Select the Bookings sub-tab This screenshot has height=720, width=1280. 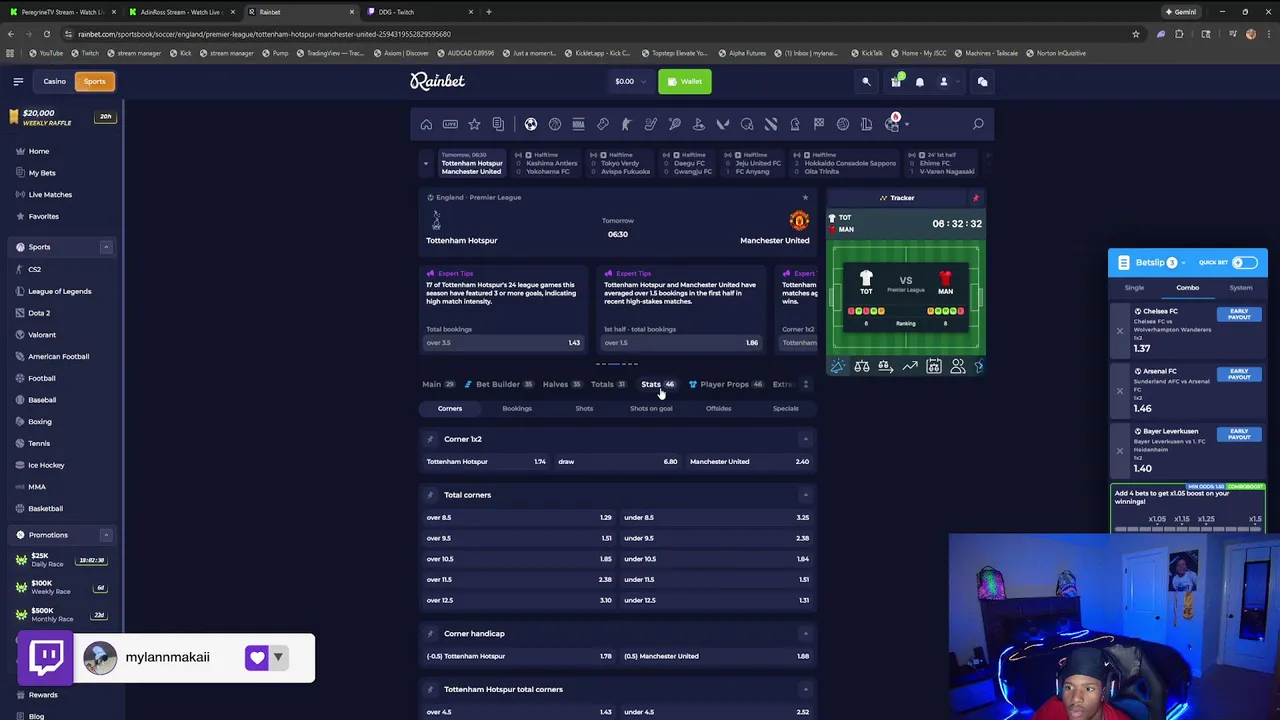pos(517,409)
